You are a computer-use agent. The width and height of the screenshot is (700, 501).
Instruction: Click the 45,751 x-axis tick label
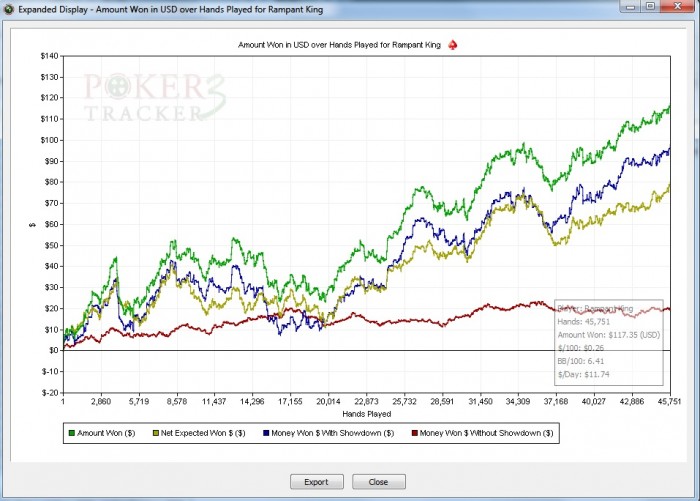point(669,401)
